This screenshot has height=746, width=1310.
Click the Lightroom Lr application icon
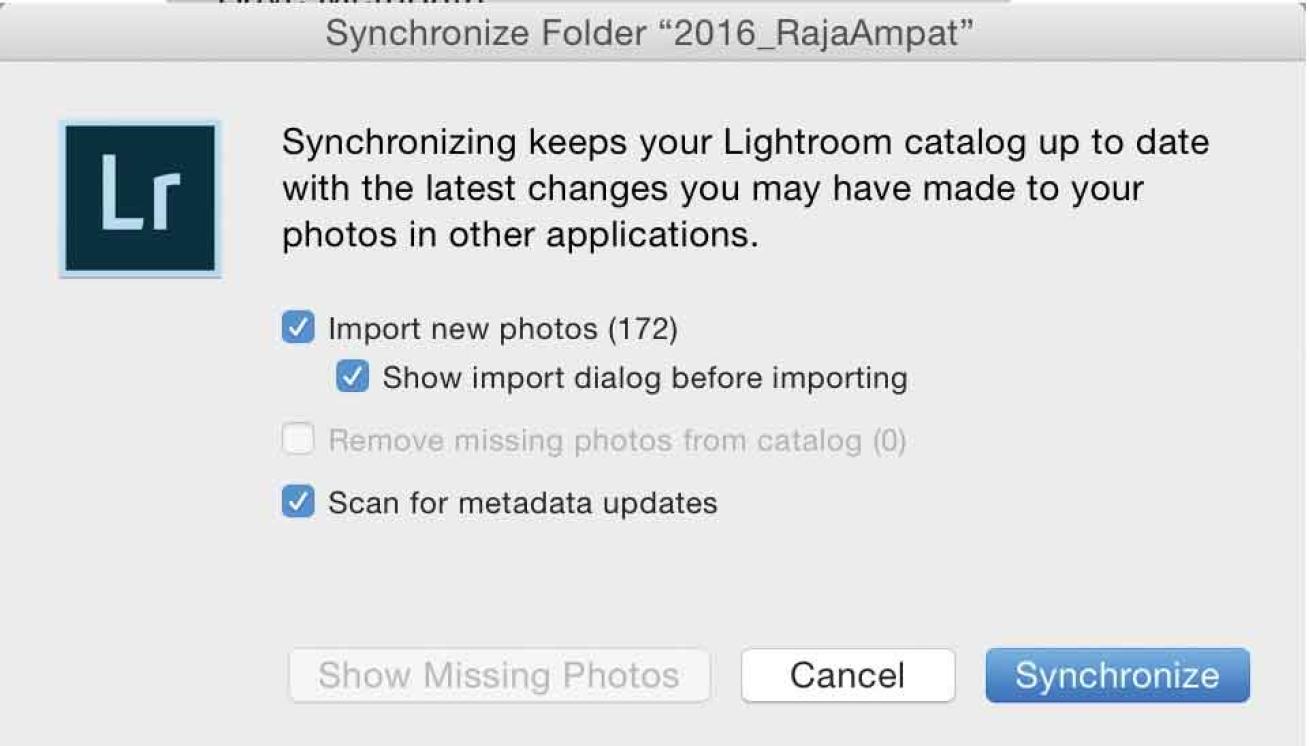coord(140,198)
